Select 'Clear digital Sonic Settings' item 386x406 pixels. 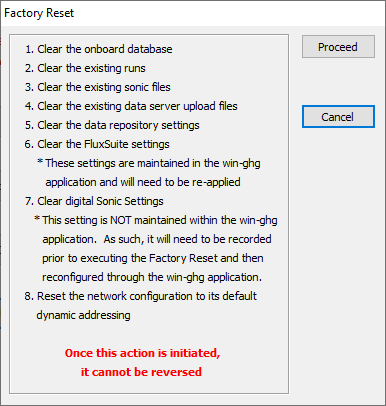[x=94, y=201]
